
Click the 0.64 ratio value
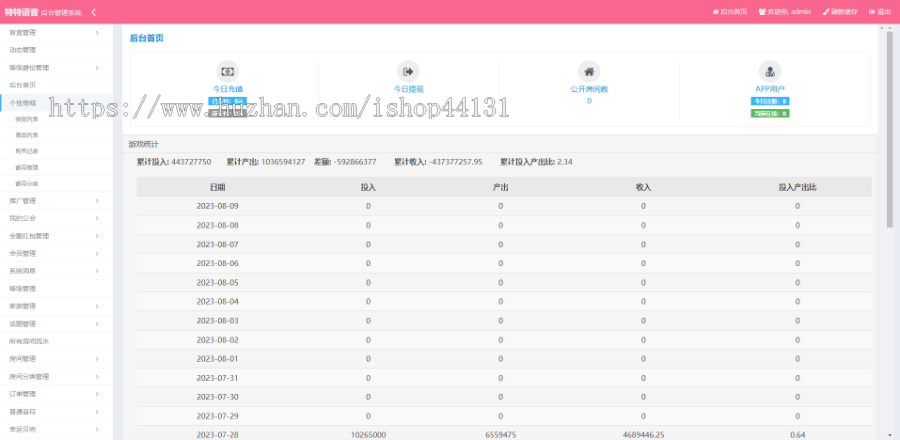click(797, 435)
